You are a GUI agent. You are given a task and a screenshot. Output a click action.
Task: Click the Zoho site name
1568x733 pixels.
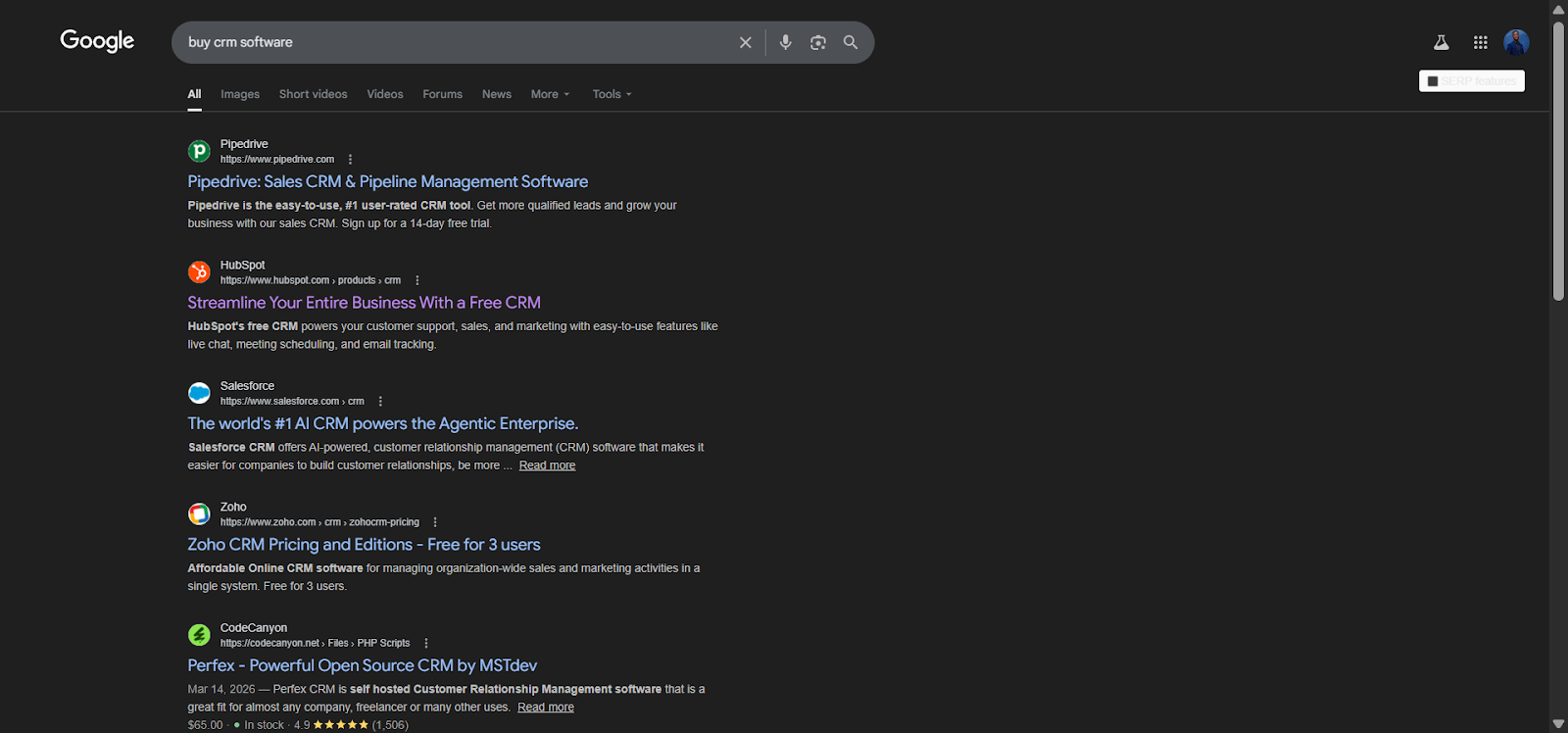233,508
